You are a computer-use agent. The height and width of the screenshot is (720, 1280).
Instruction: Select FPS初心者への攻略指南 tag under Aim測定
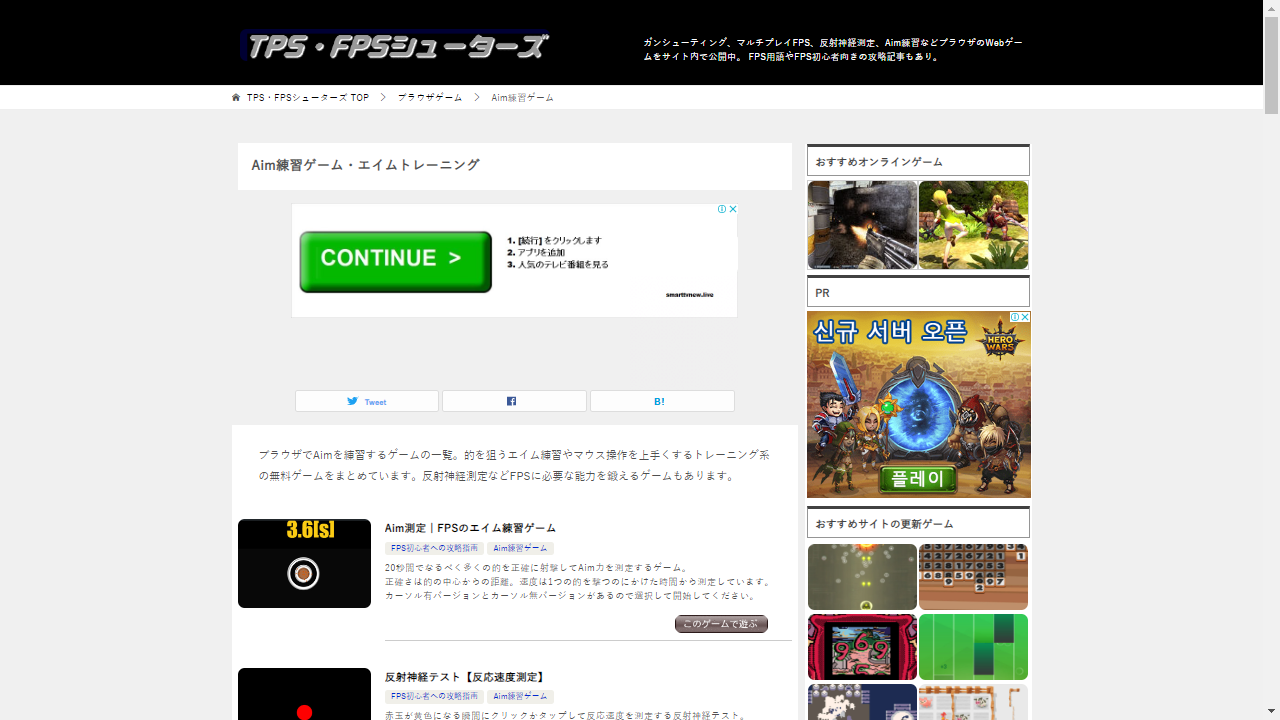(434, 548)
